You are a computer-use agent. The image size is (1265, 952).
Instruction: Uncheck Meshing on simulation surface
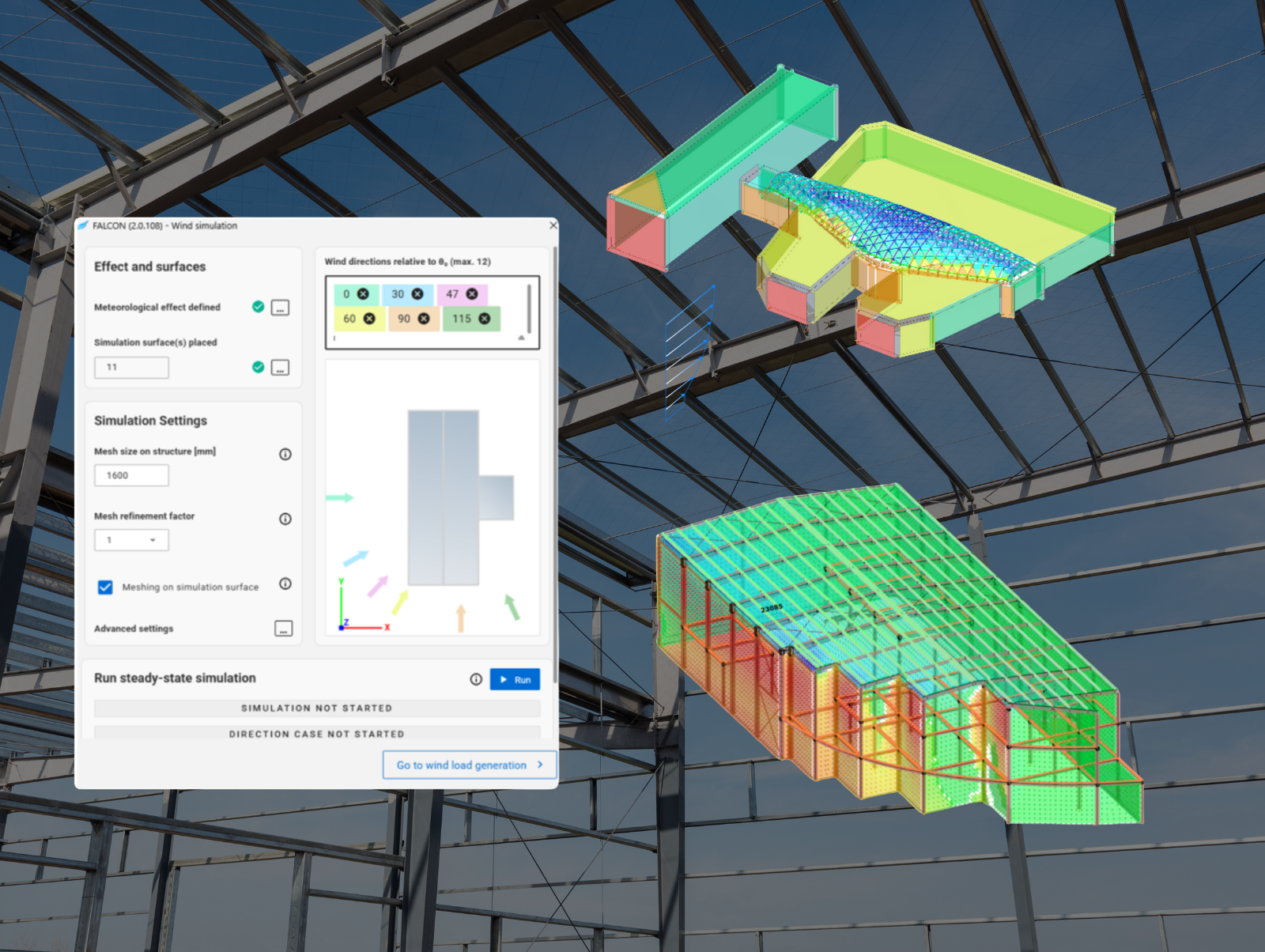(105, 587)
